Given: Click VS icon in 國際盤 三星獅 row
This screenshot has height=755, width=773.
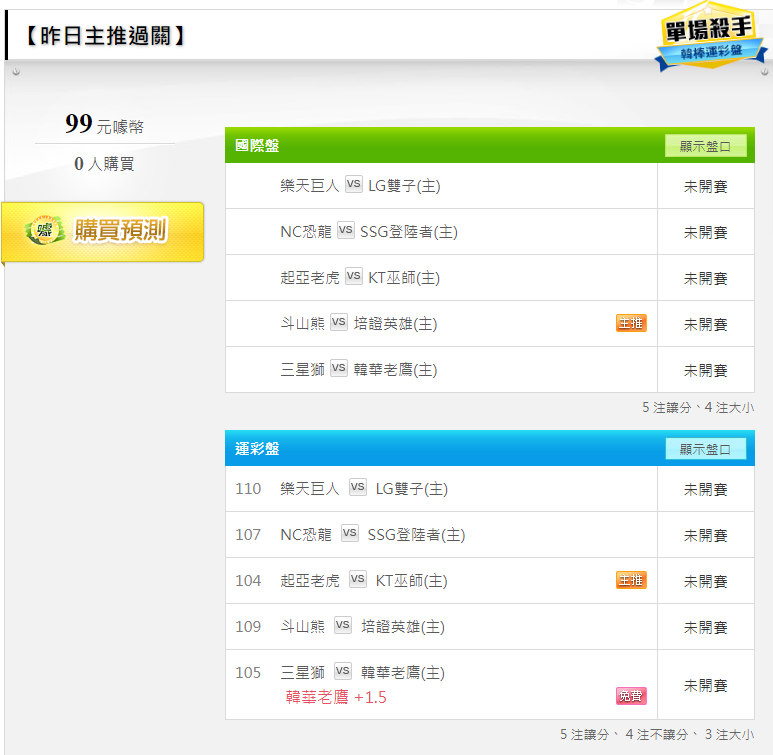Looking at the screenshot, I should coord(339,368).
